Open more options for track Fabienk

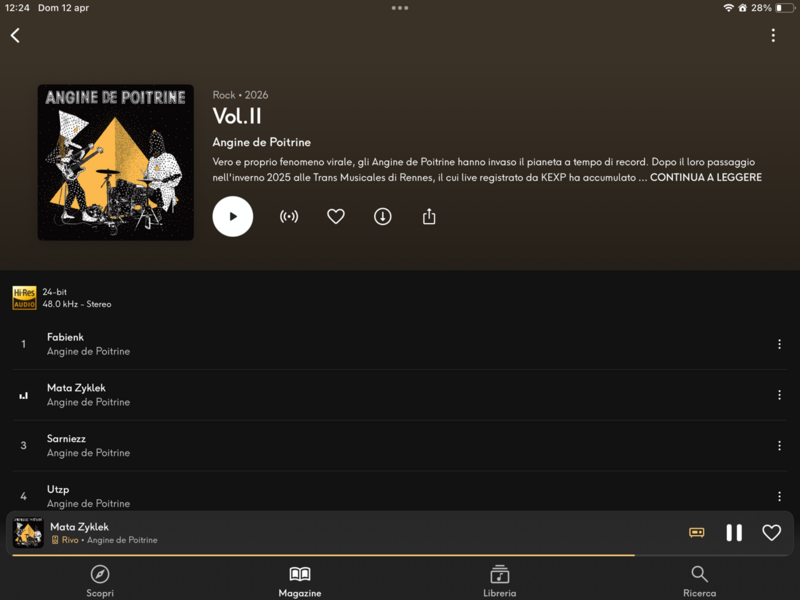779,344
